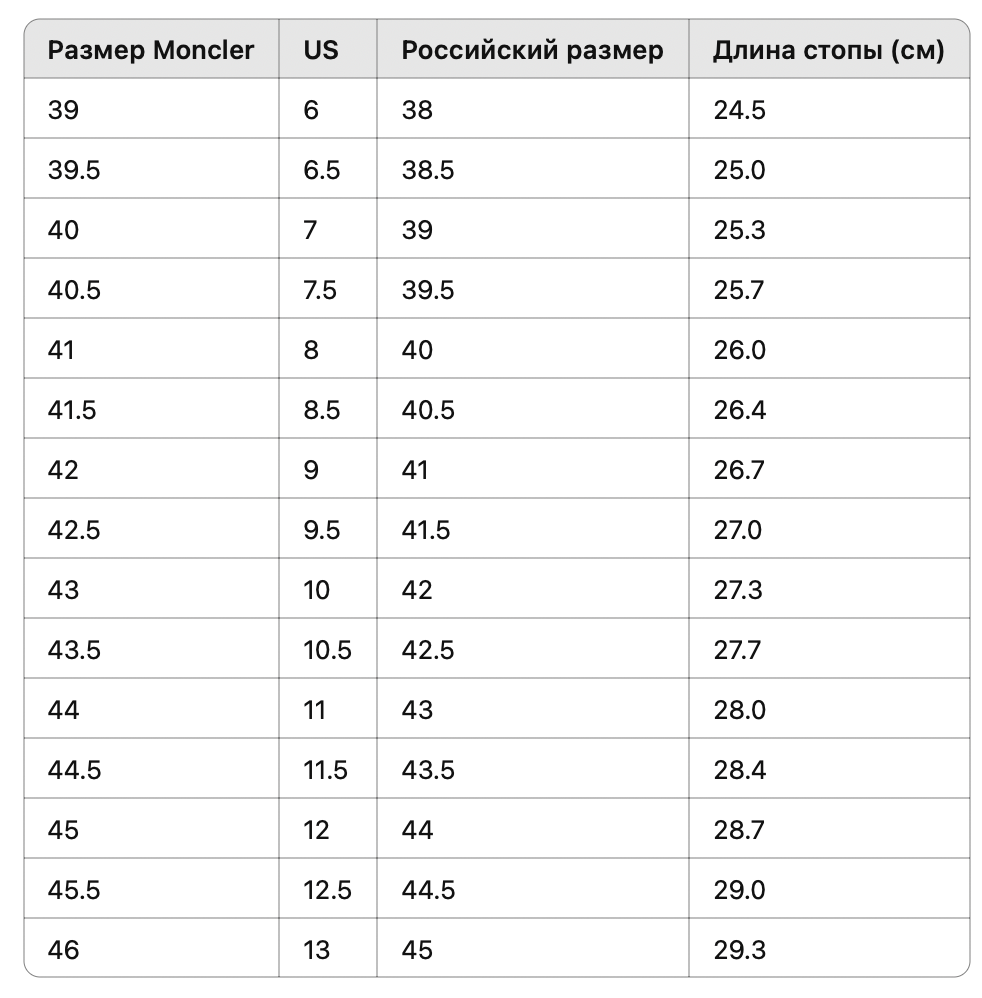
Task: Select the US size 11.5 cell
Action: [x=328, y=769]
